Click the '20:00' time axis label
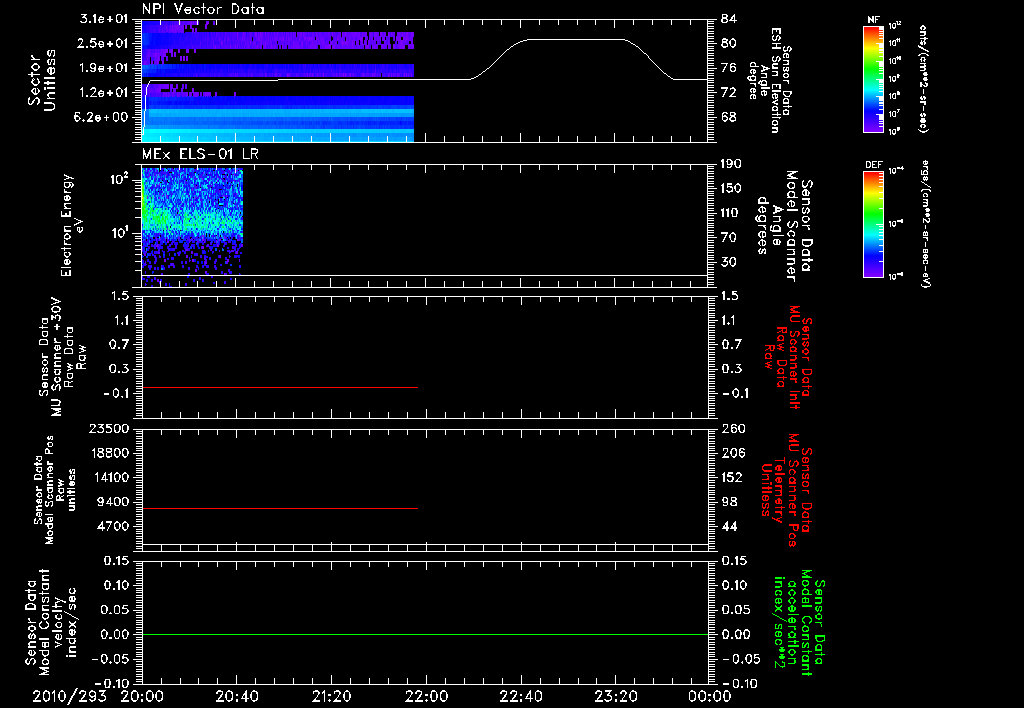Viewport: 1024px width, 708px height. click(142, 696)
